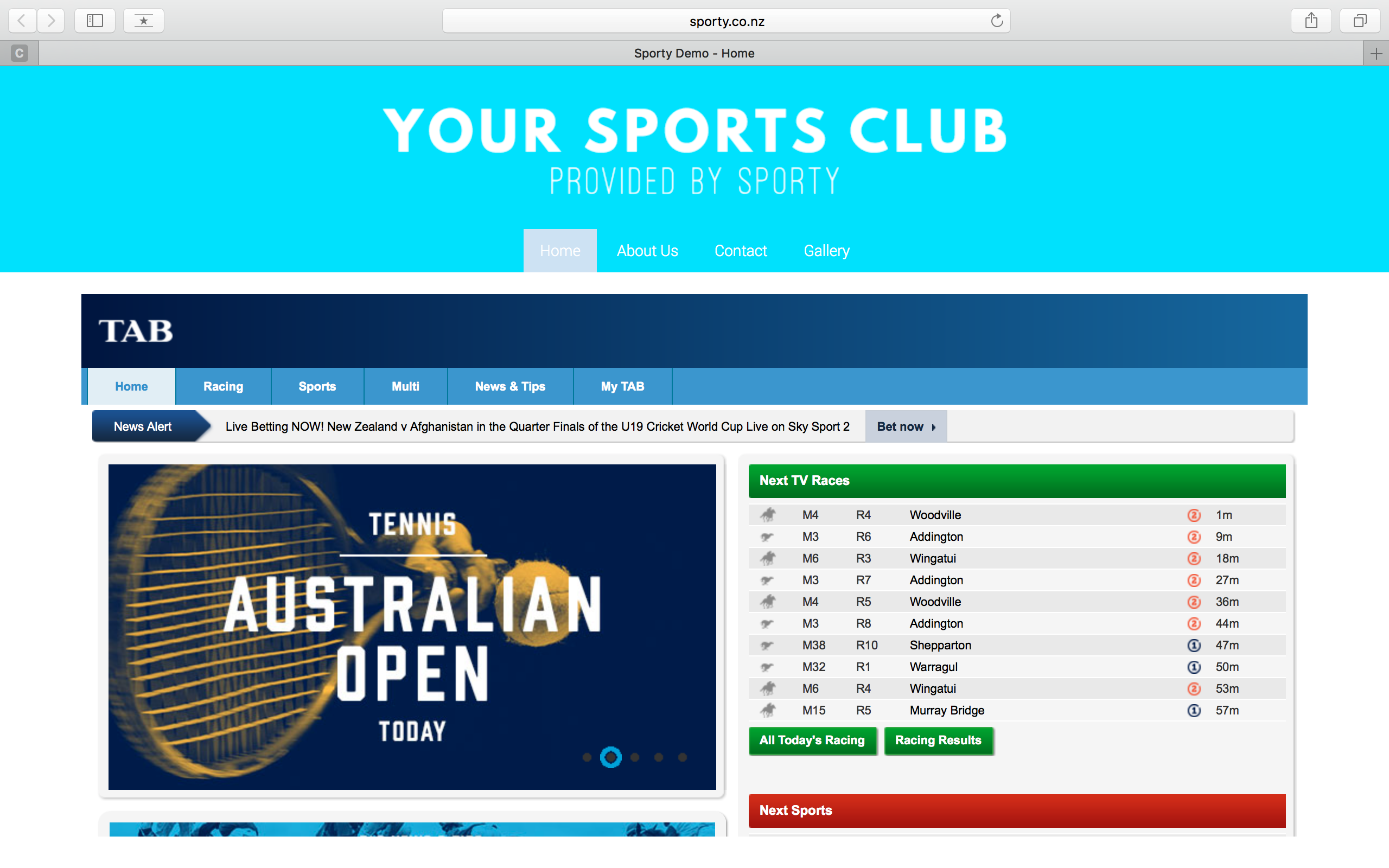Select the fifth carousel dot
This screenshot has width=1389, height=868.
click(x=683, y=758)
